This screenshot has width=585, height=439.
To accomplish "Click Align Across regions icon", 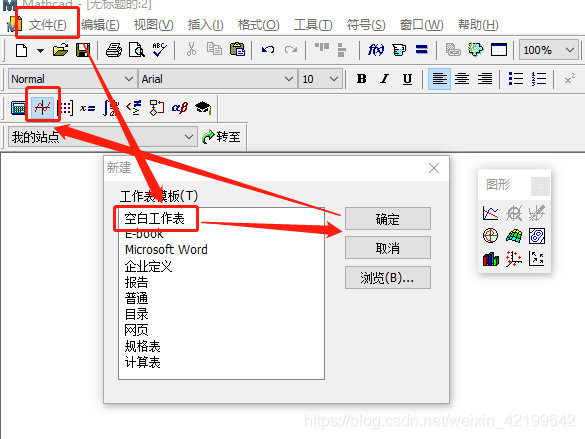I will (322, 48).
